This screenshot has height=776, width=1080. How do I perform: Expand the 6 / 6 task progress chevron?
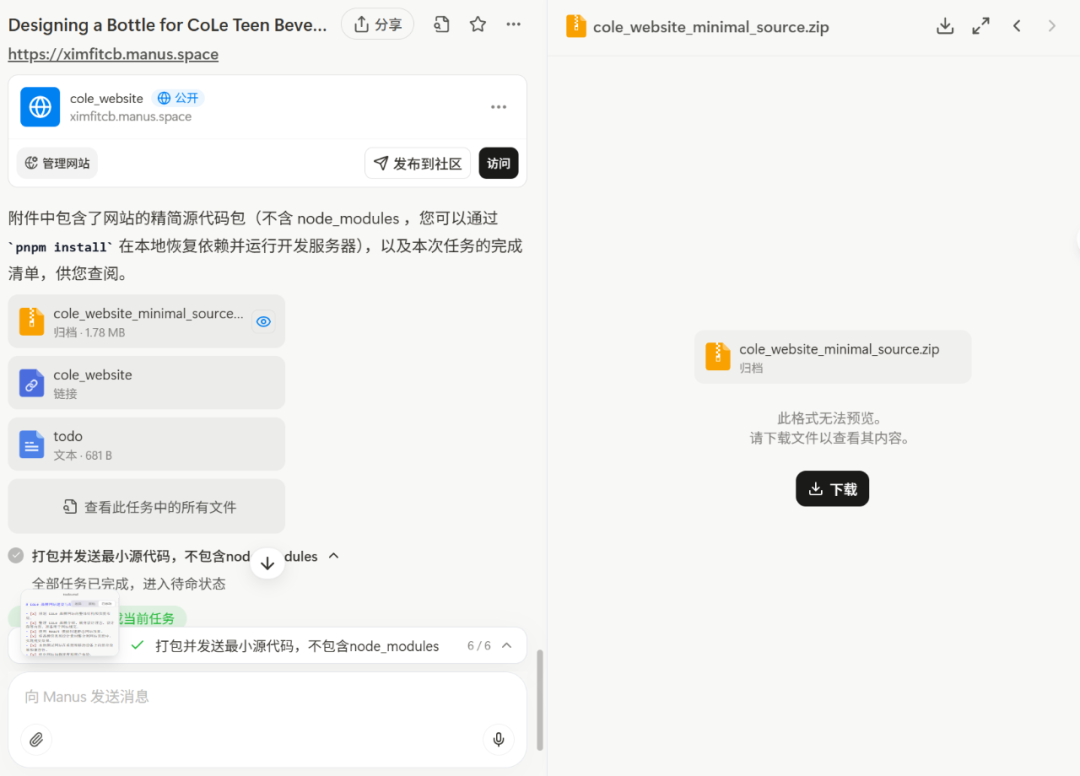(507, 646)
